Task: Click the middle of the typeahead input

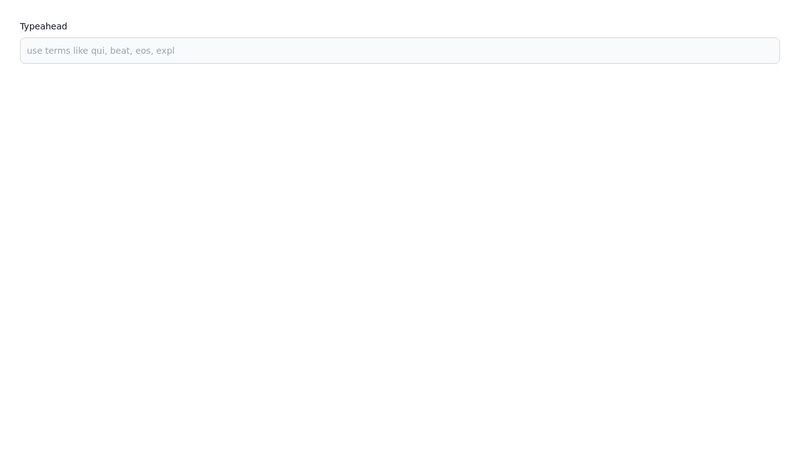Action: (x=400, y=50)
